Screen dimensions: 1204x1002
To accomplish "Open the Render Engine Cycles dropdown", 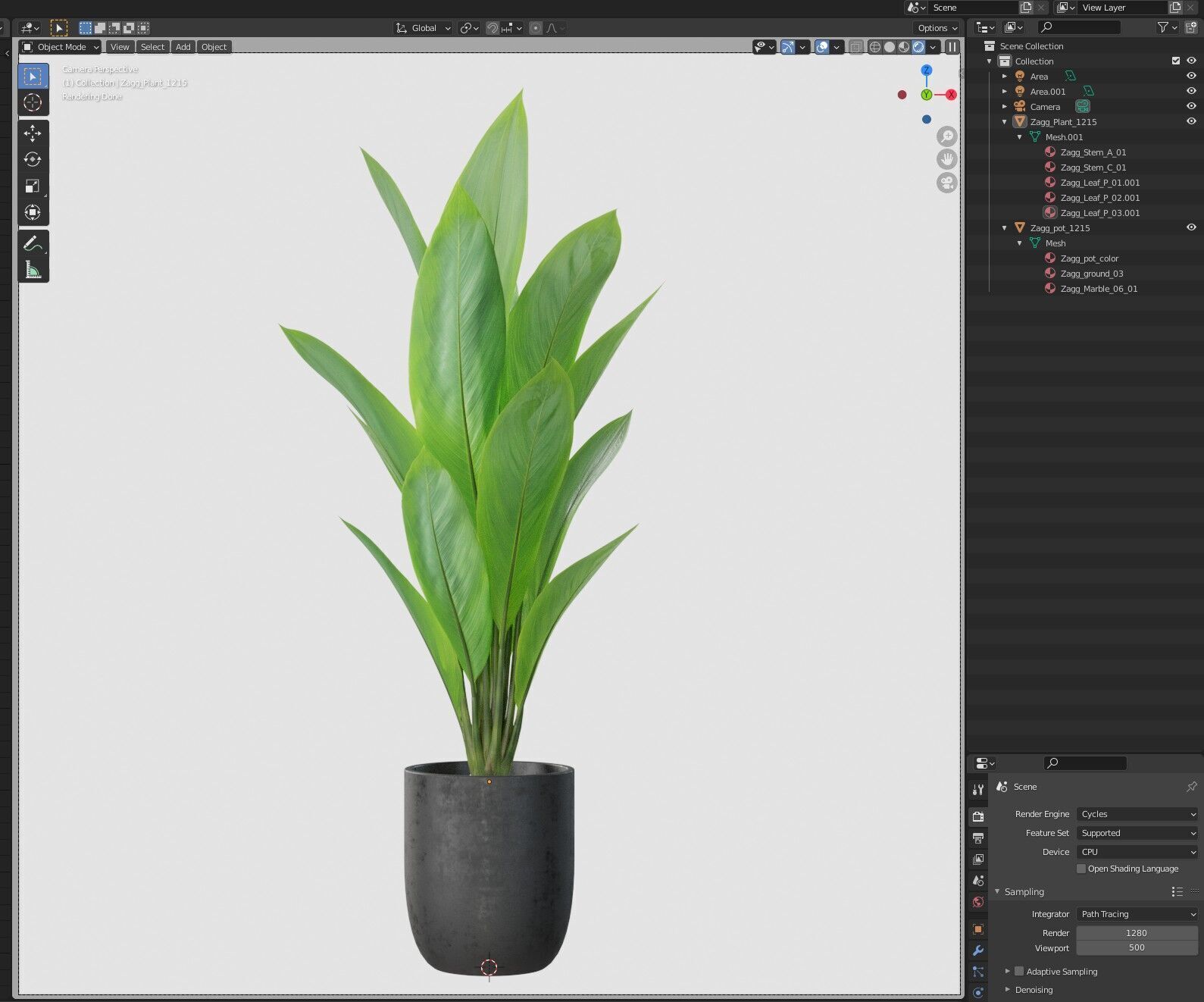I will tap(1137, 814).
